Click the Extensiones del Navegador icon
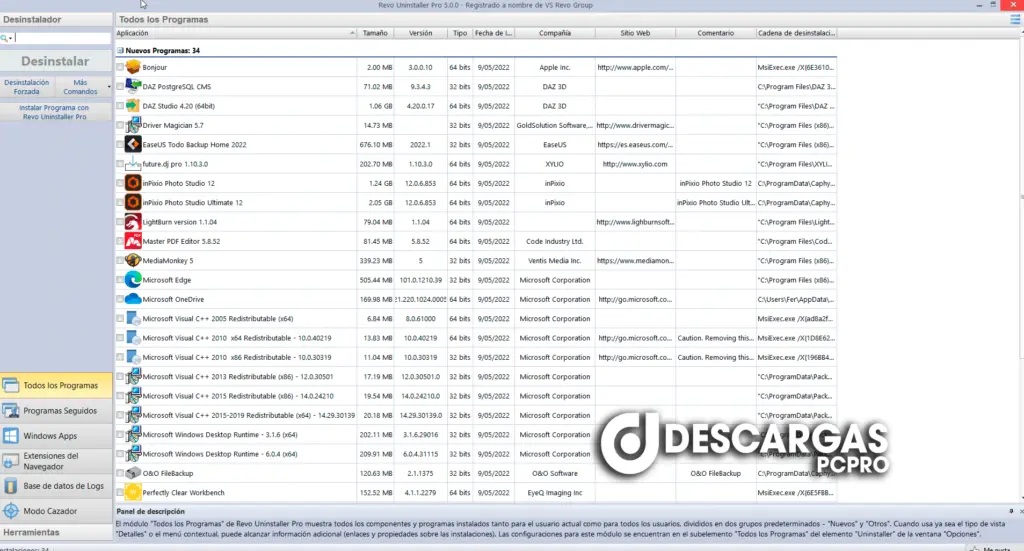This screenshot has height=551, width=1024. coord(11,461)
